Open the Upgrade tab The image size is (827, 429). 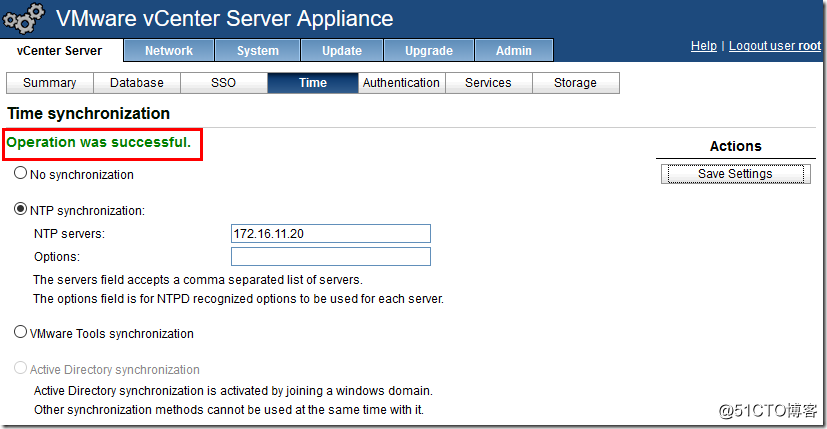(x=429, y=51)
